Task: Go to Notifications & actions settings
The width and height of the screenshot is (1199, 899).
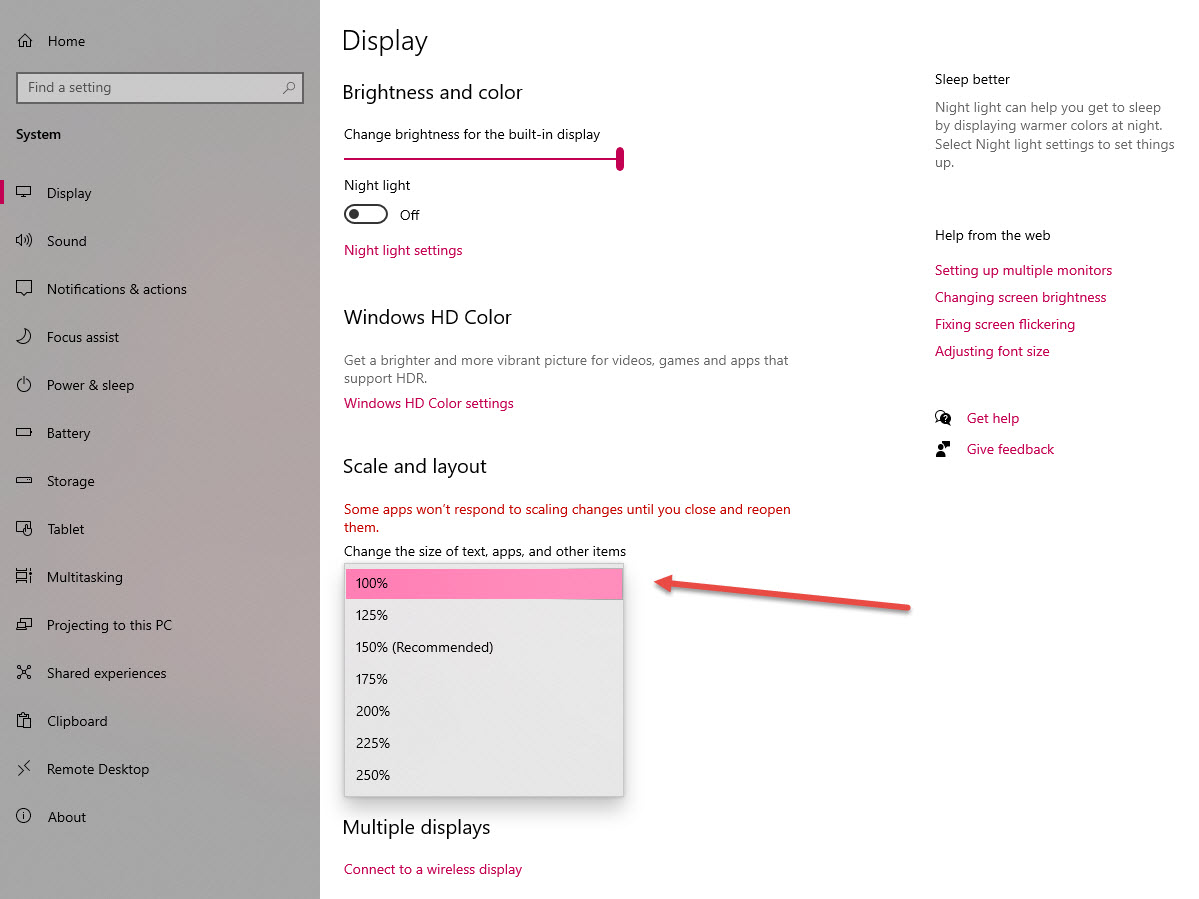Action: click(x=160, y=289)
